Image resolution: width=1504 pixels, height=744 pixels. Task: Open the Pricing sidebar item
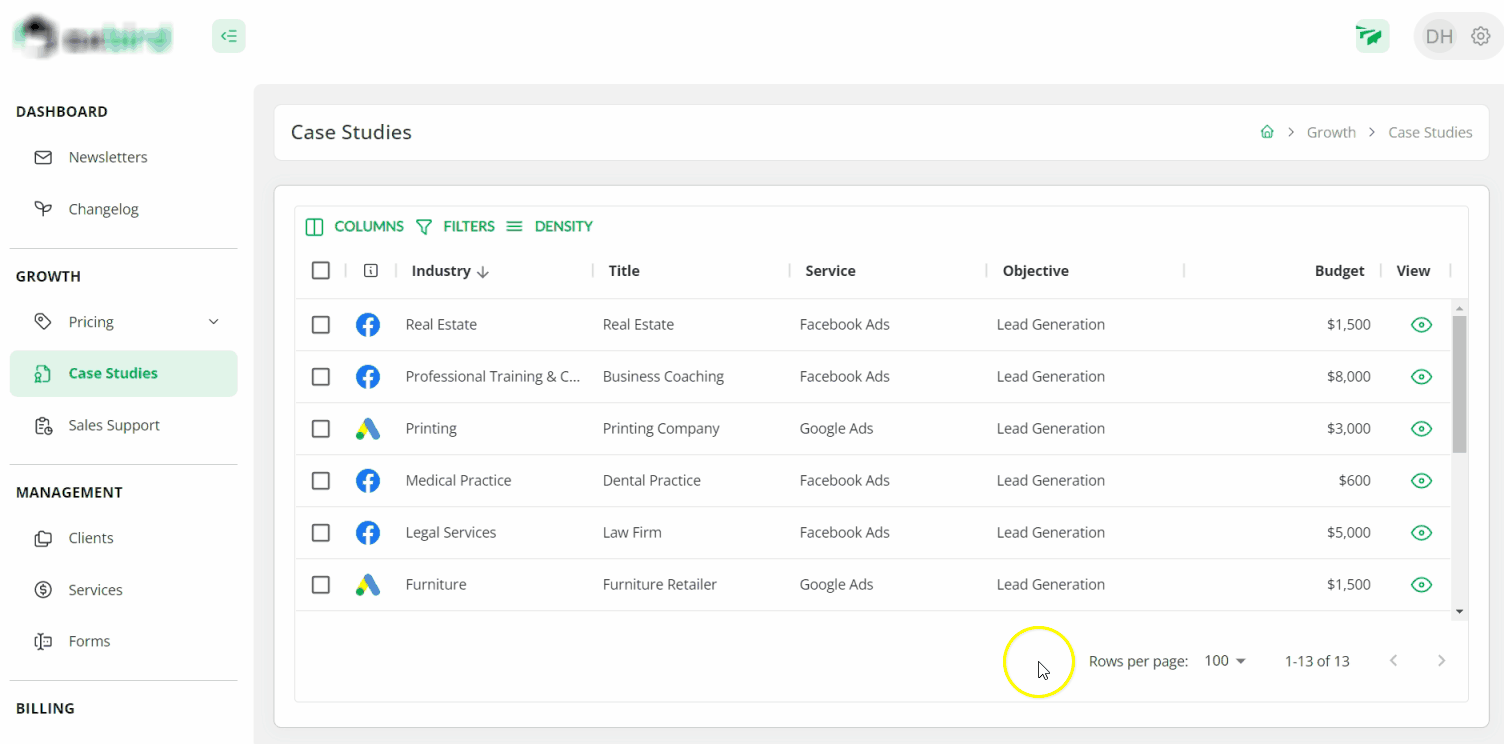tap(124, 322)
